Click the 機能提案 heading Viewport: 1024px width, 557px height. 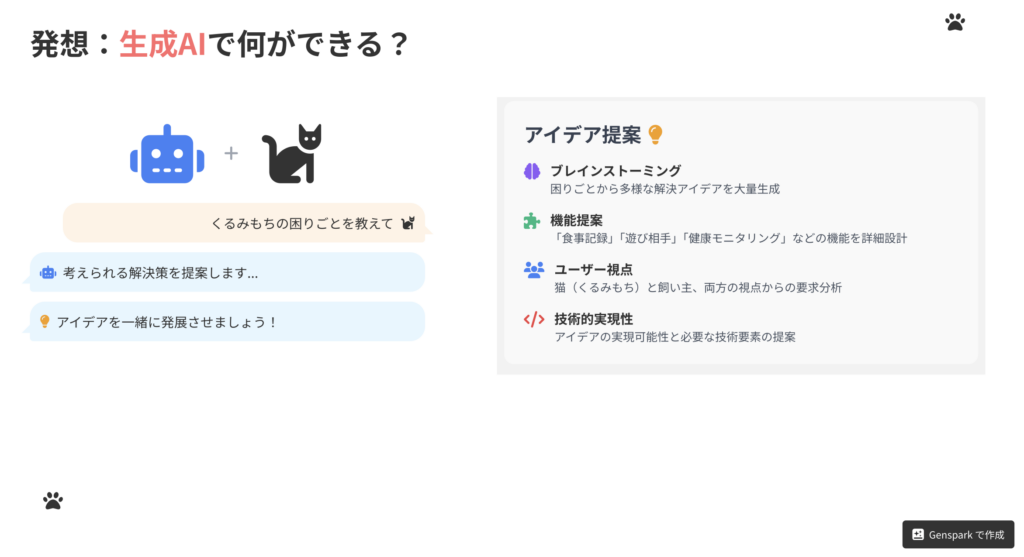point(576,221)
